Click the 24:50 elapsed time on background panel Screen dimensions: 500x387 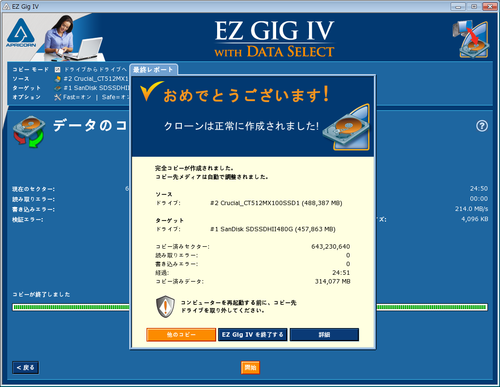click(479, 189)
